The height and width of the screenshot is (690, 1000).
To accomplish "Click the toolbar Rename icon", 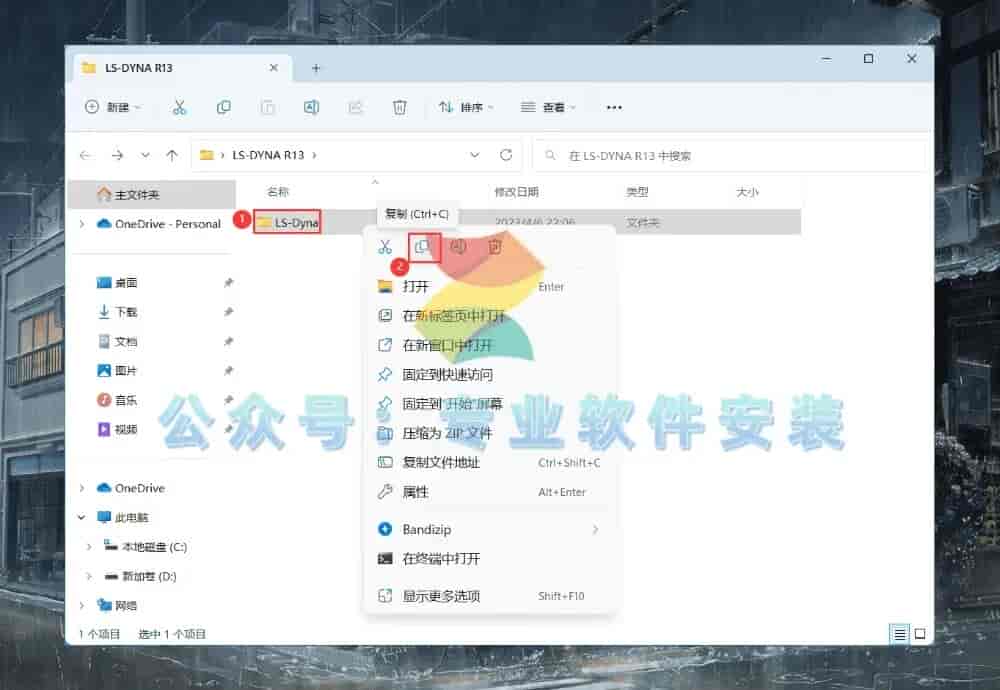I will pyautogui.click(x=311, y=107).
